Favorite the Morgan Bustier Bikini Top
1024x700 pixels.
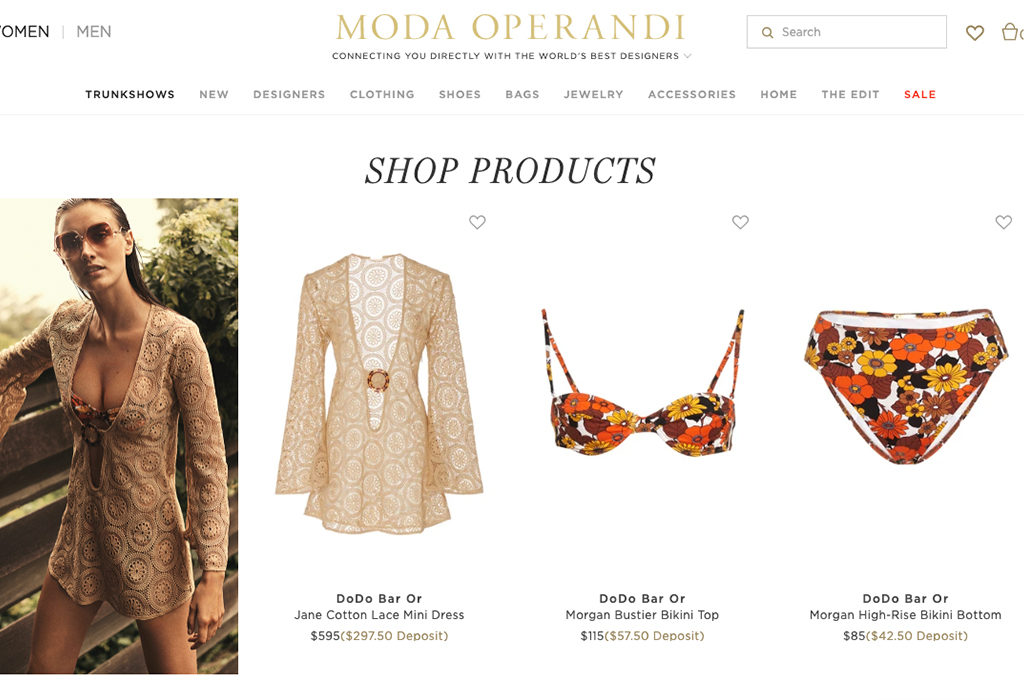[740, 222]
